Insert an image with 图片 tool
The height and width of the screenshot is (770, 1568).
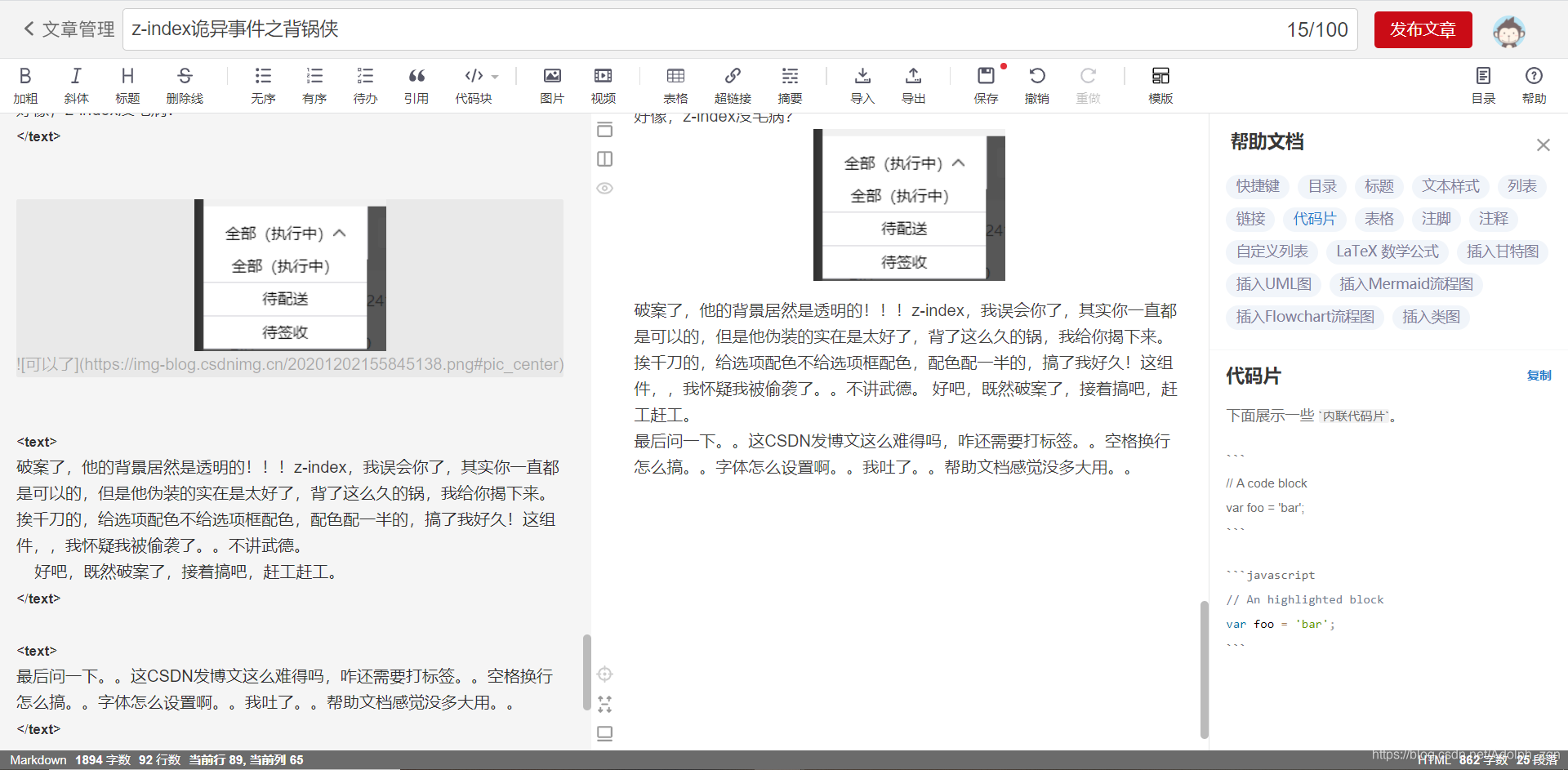click(x=551, y=84)
